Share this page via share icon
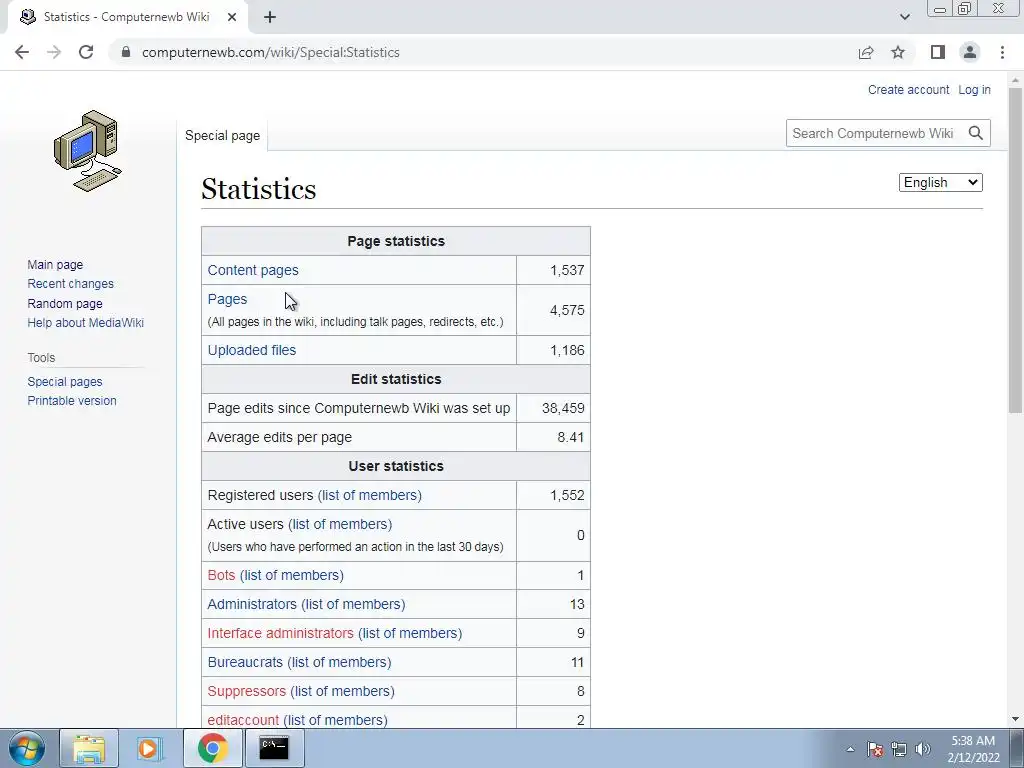Image resolution: width=1024 pixels, height=768 pixels. (866, 52)
